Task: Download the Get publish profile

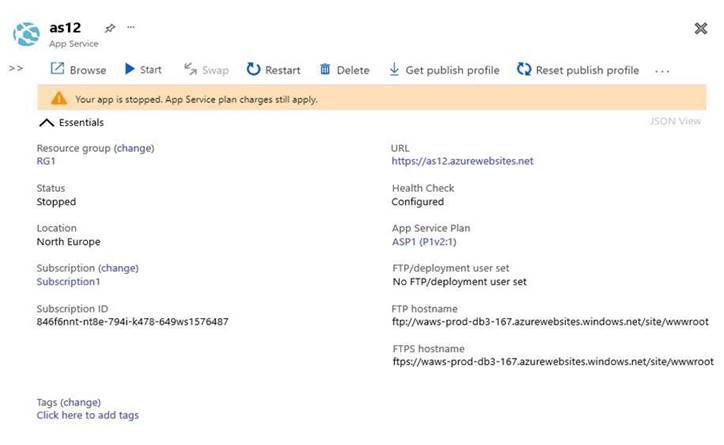Action: click(x=394, y=70)
